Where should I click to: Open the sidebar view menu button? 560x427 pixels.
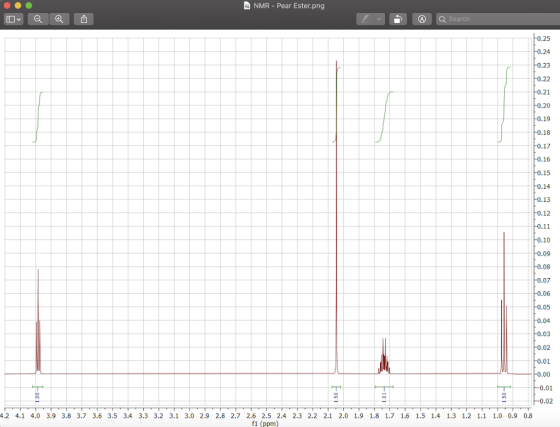(14, 19)
